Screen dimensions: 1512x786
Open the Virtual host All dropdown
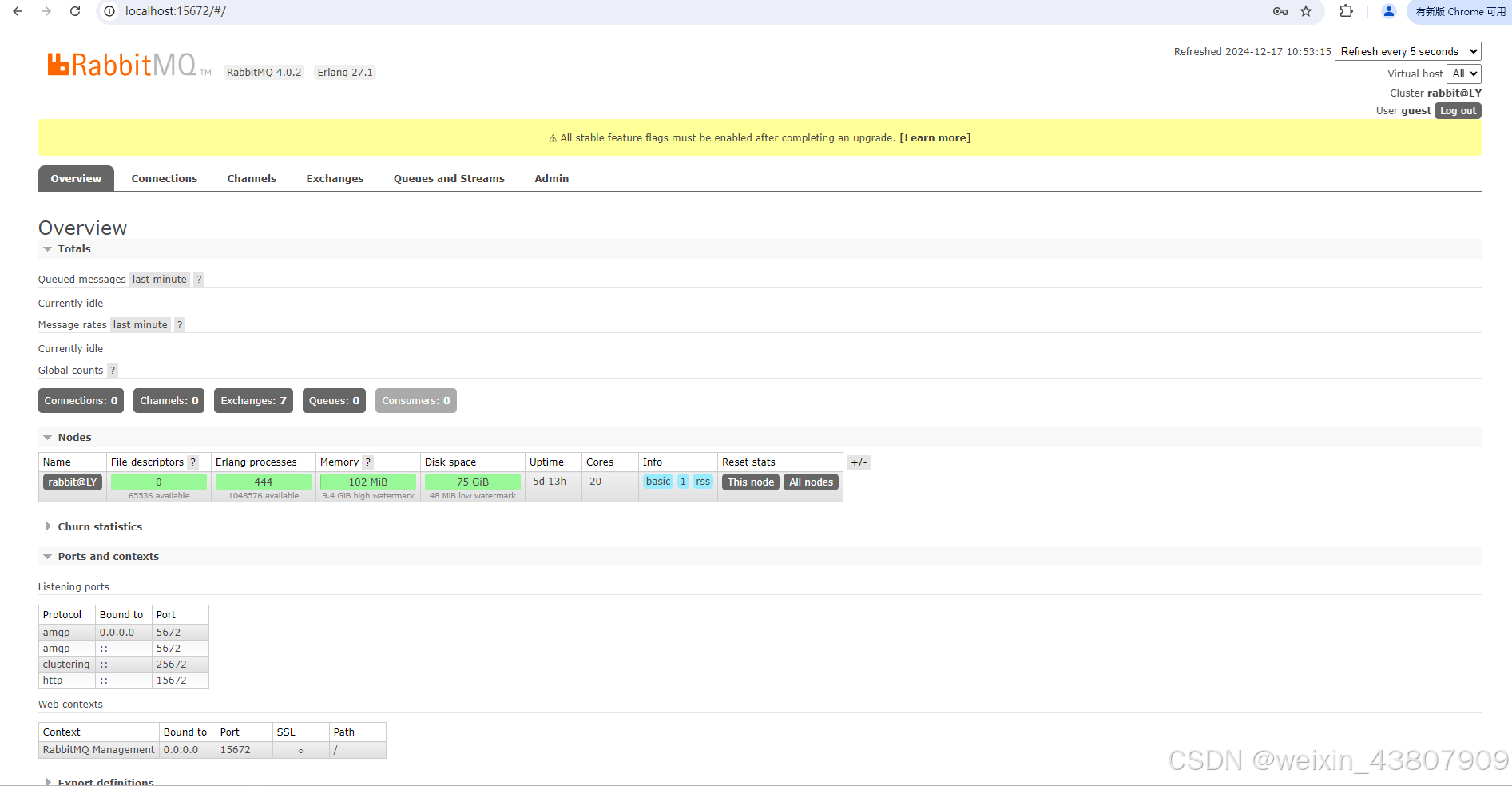pos(1464,73)
